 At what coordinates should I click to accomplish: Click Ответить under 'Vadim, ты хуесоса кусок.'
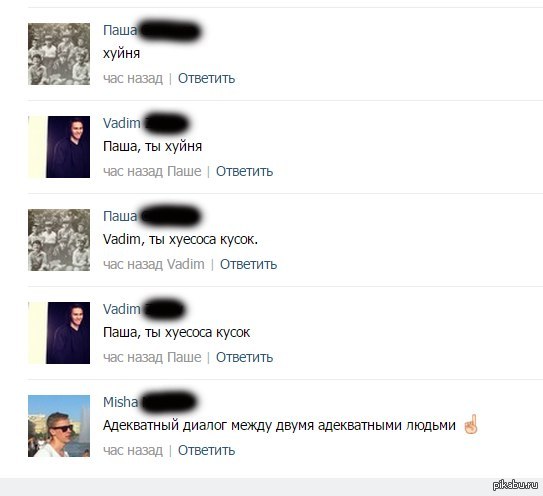pos(249,264)
